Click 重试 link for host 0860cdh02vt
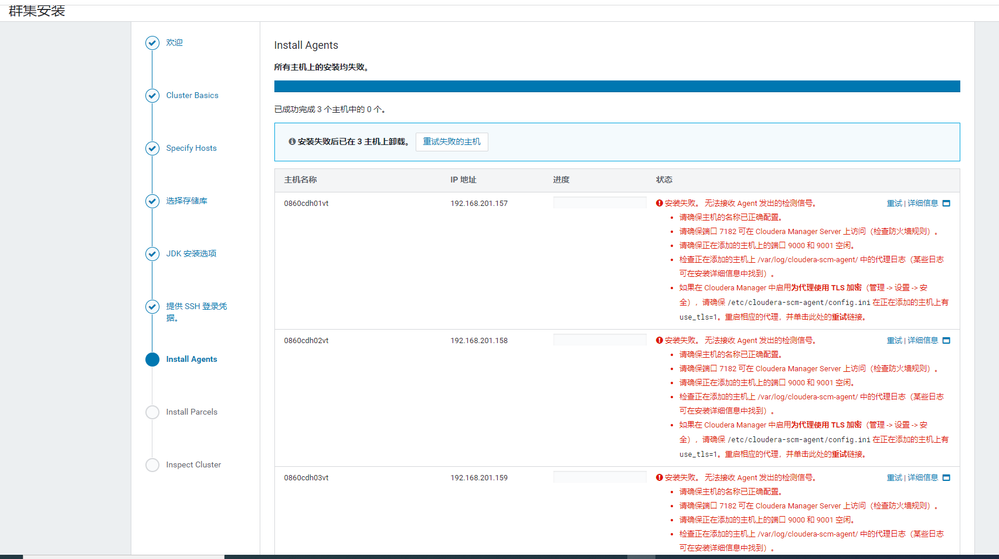 [894, 340]
